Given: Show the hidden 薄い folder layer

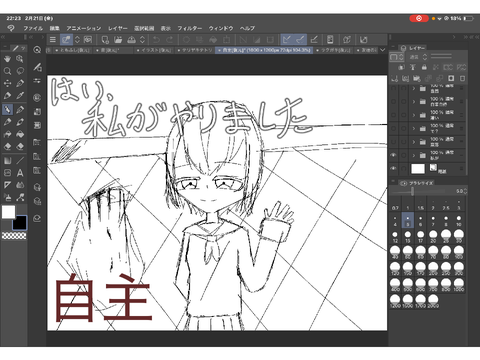Looking at the screenshot, I should click(x=393, y=115).
